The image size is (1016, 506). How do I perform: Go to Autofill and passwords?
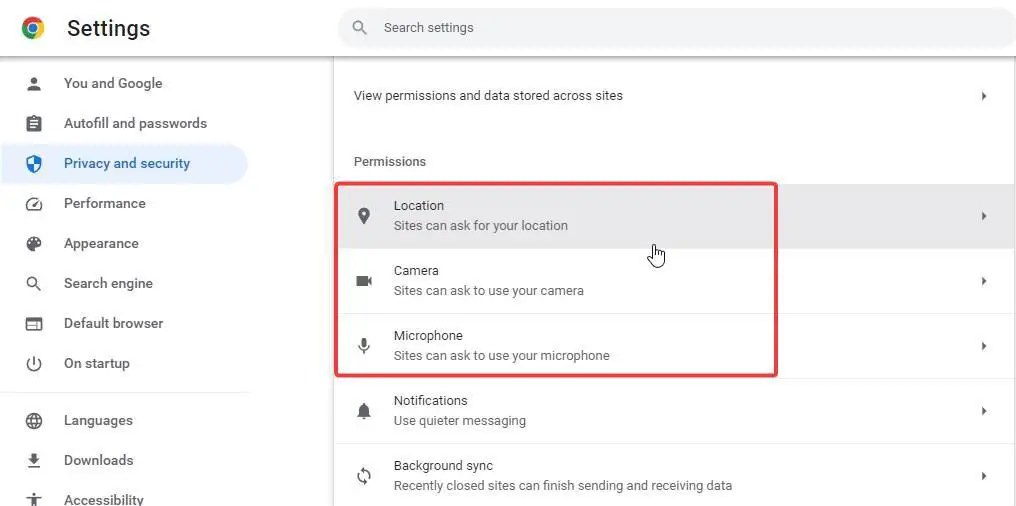(135, 124)
